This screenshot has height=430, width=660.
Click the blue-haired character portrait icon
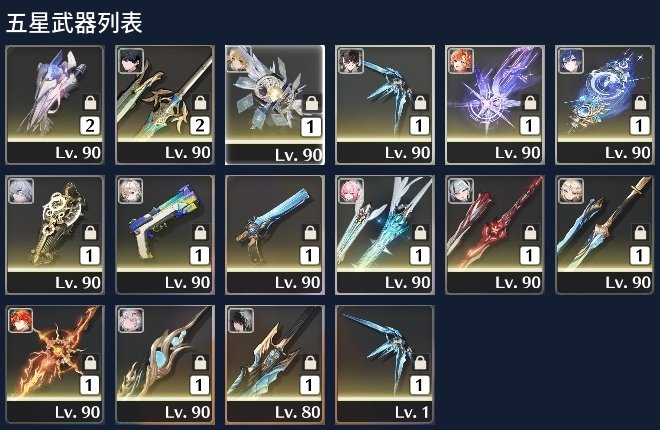tap(571, 61)
